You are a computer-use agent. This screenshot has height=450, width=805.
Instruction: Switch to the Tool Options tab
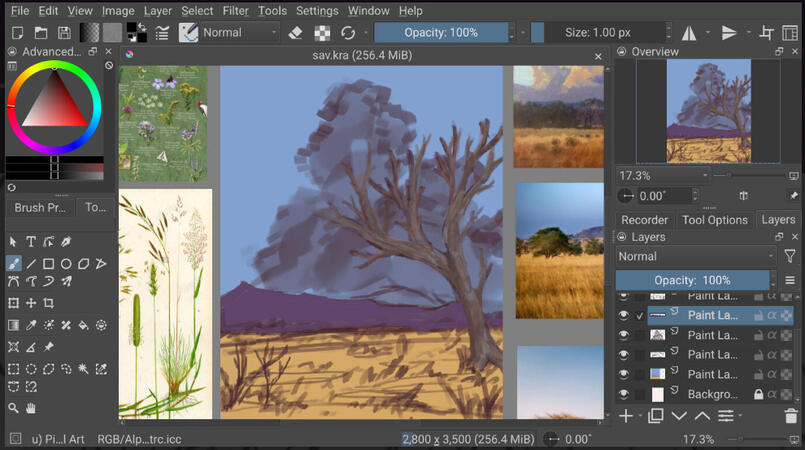pos(714,220)
